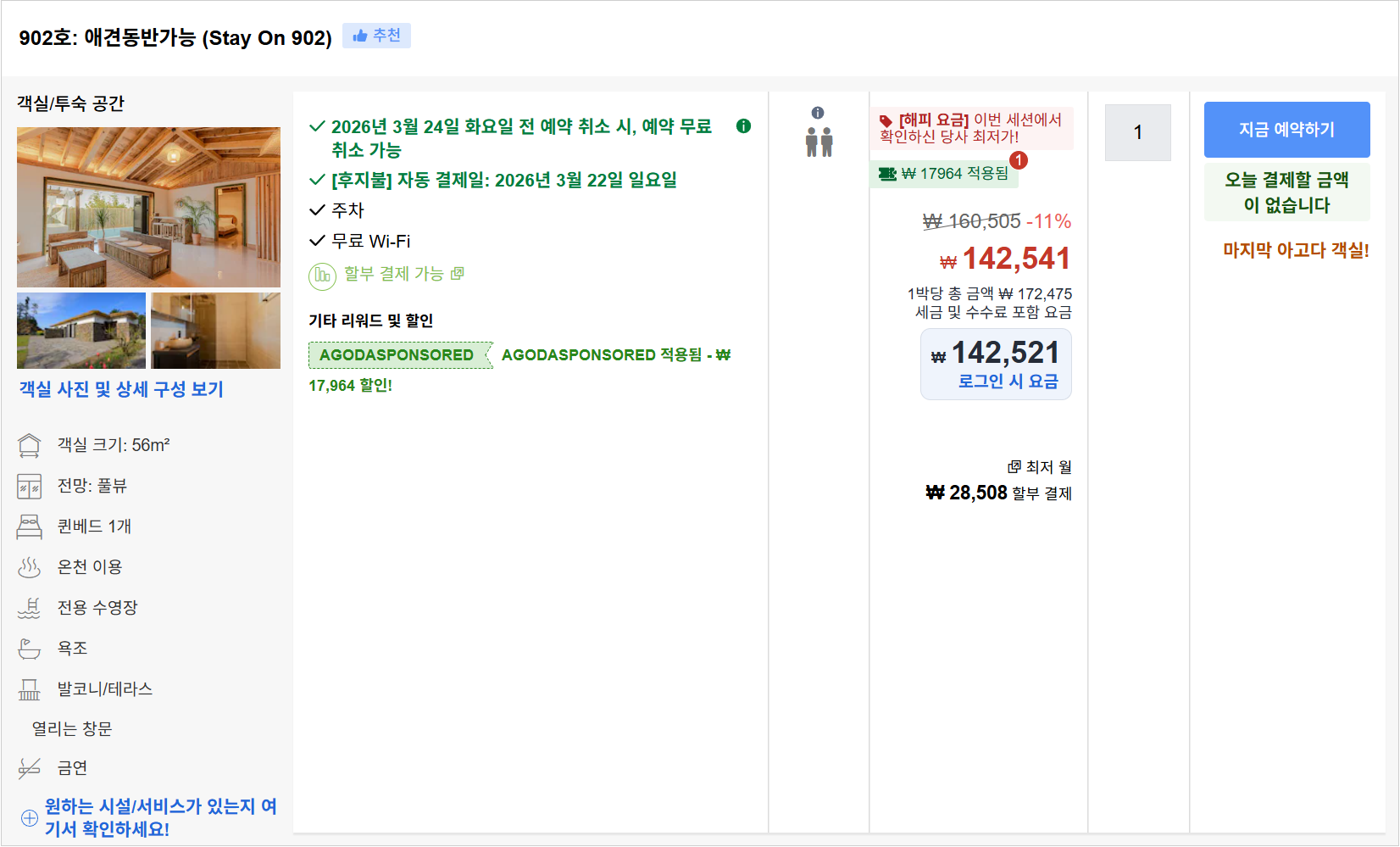The height and width of the screenshot is (847, 1400).
Task: Click the red Happy Rate tag icon
Action: tap(886, 120)
